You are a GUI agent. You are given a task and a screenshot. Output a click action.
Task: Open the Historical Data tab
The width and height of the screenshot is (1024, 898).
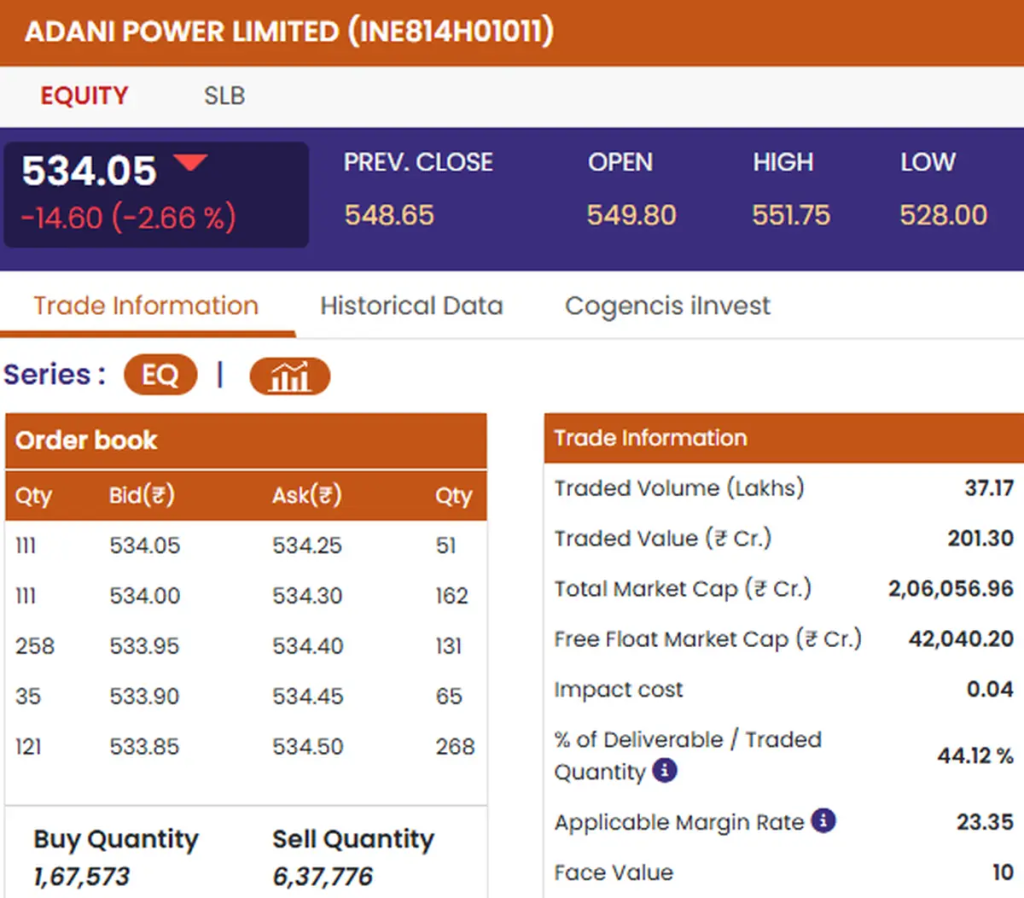pyautogui.click(x=411, y=306)
